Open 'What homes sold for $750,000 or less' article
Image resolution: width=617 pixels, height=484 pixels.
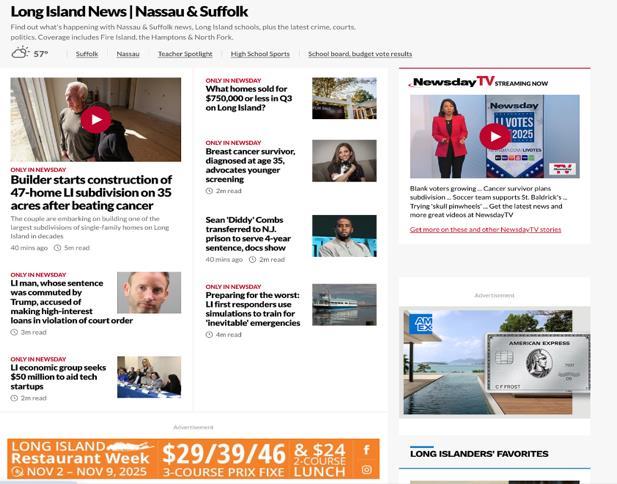tap(249, 98)
